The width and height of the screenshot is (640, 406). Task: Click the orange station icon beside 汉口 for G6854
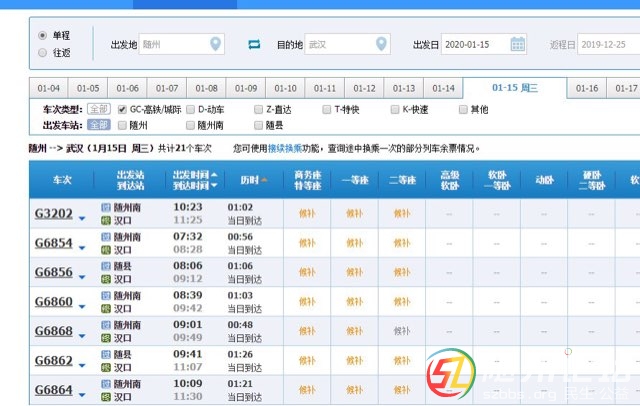click(x=105, y=249)
